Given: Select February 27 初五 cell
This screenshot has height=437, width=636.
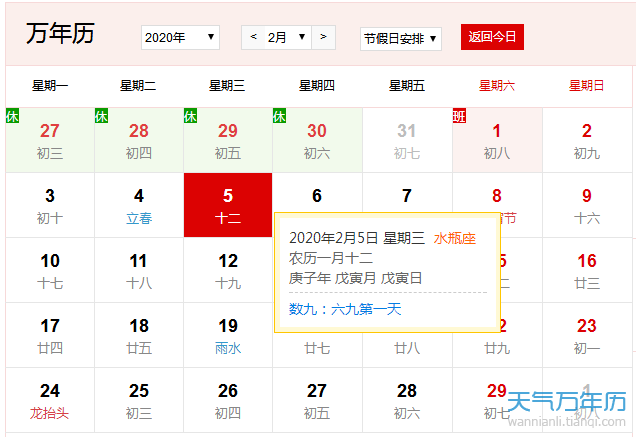Looking at the screenshot, I should [317, 400].
